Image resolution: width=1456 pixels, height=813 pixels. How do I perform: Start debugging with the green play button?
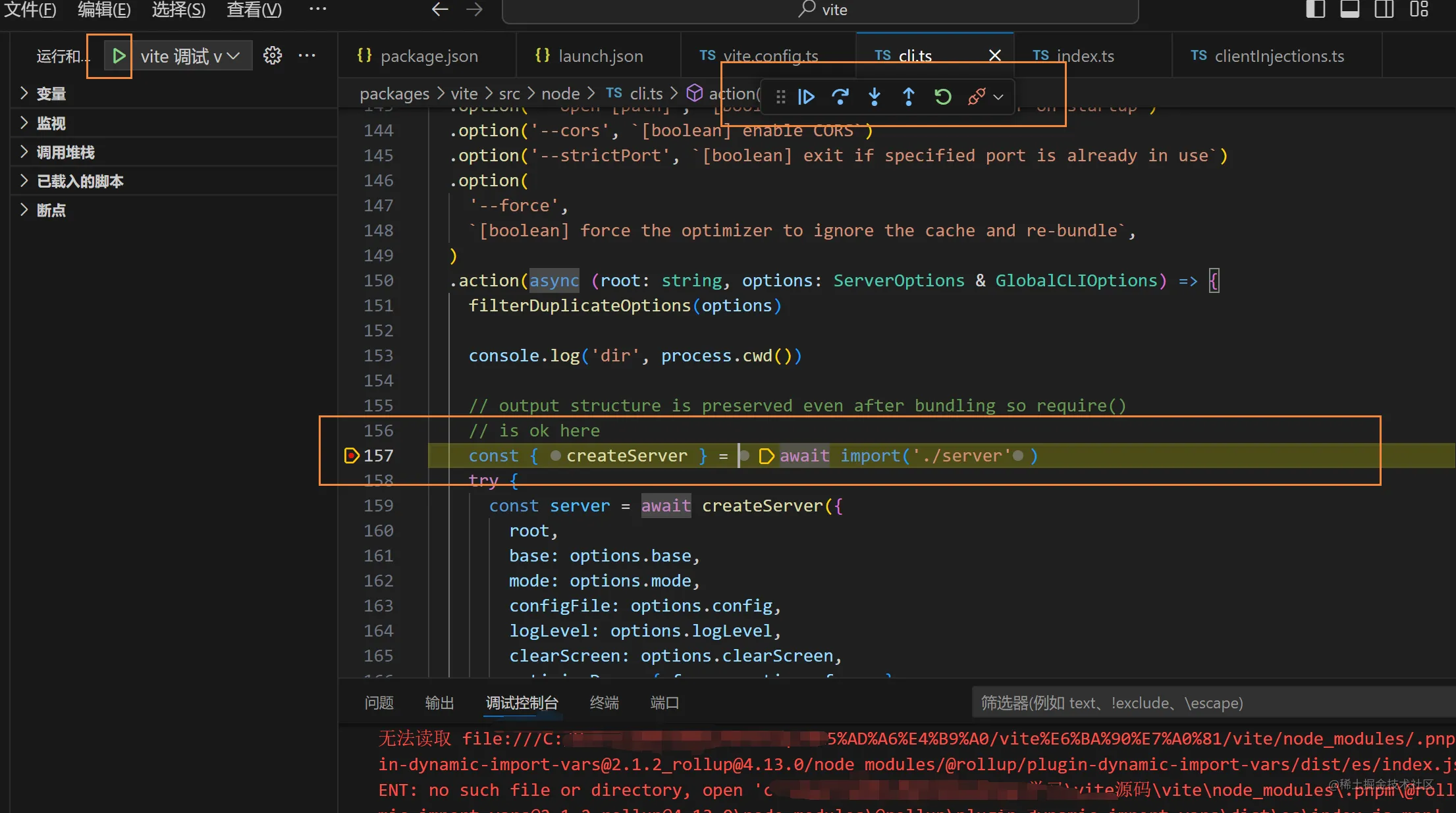tap(119, 56)
